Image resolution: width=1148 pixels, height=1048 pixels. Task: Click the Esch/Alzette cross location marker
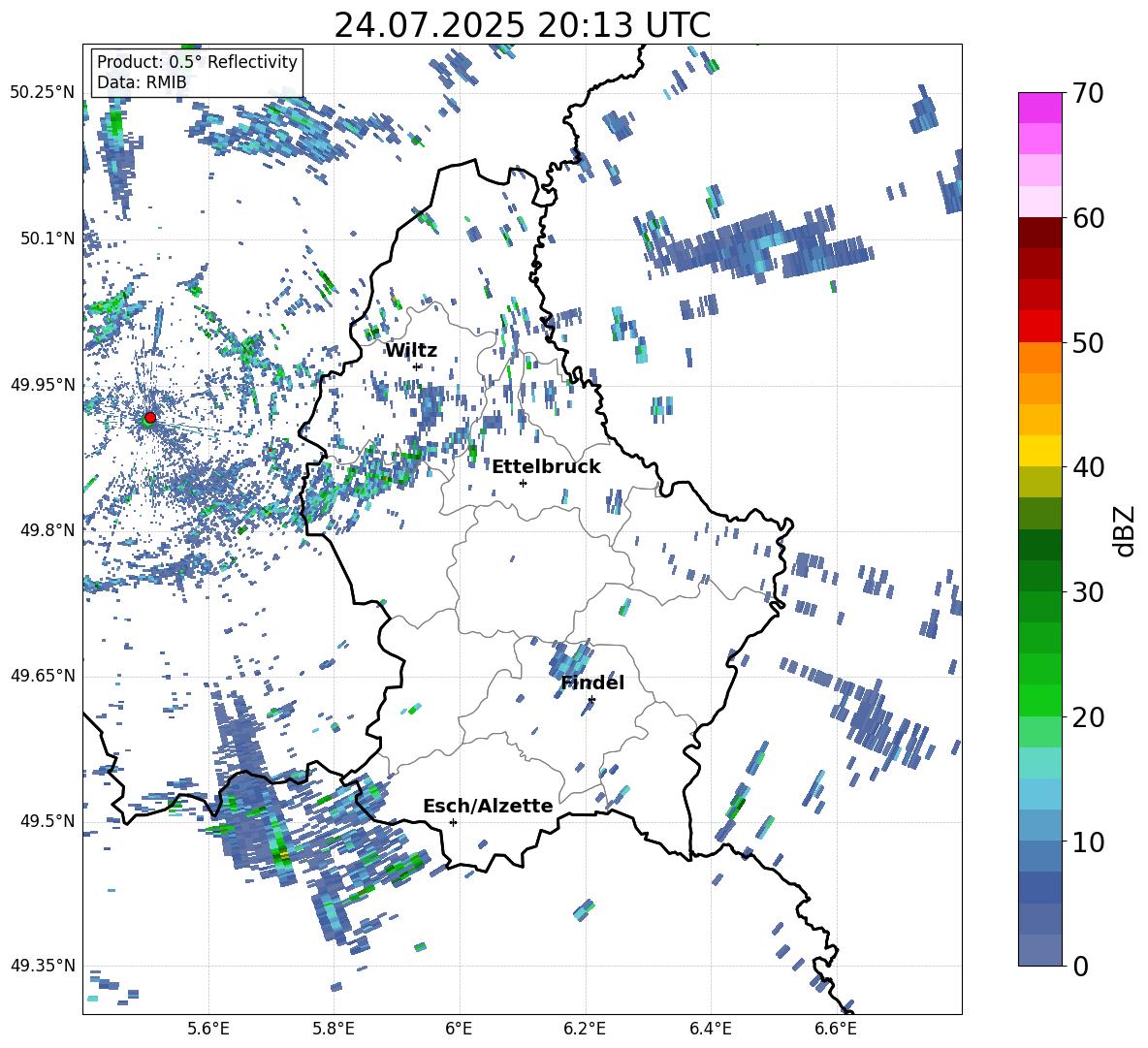click(x=453, y=822)
